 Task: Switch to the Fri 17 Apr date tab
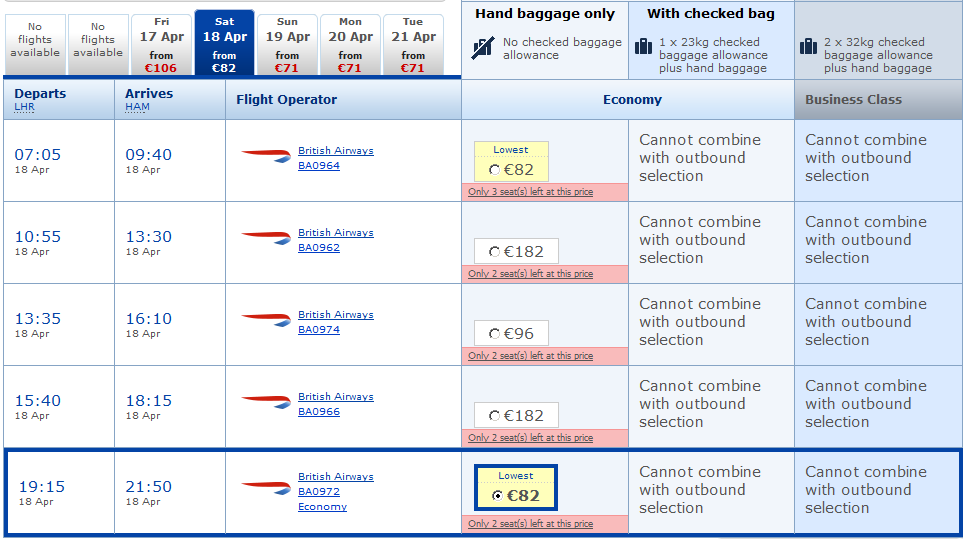point(162,44)
